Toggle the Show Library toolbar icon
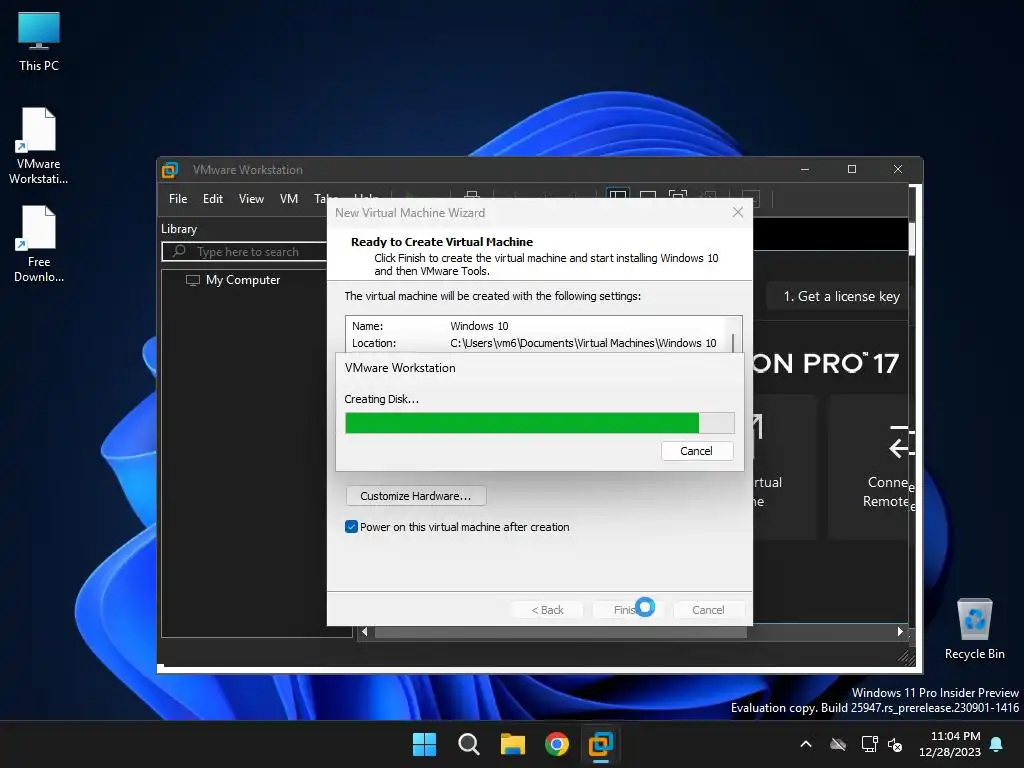Image resolution: width=1024 pixels, height=768 pixels. 617,195
